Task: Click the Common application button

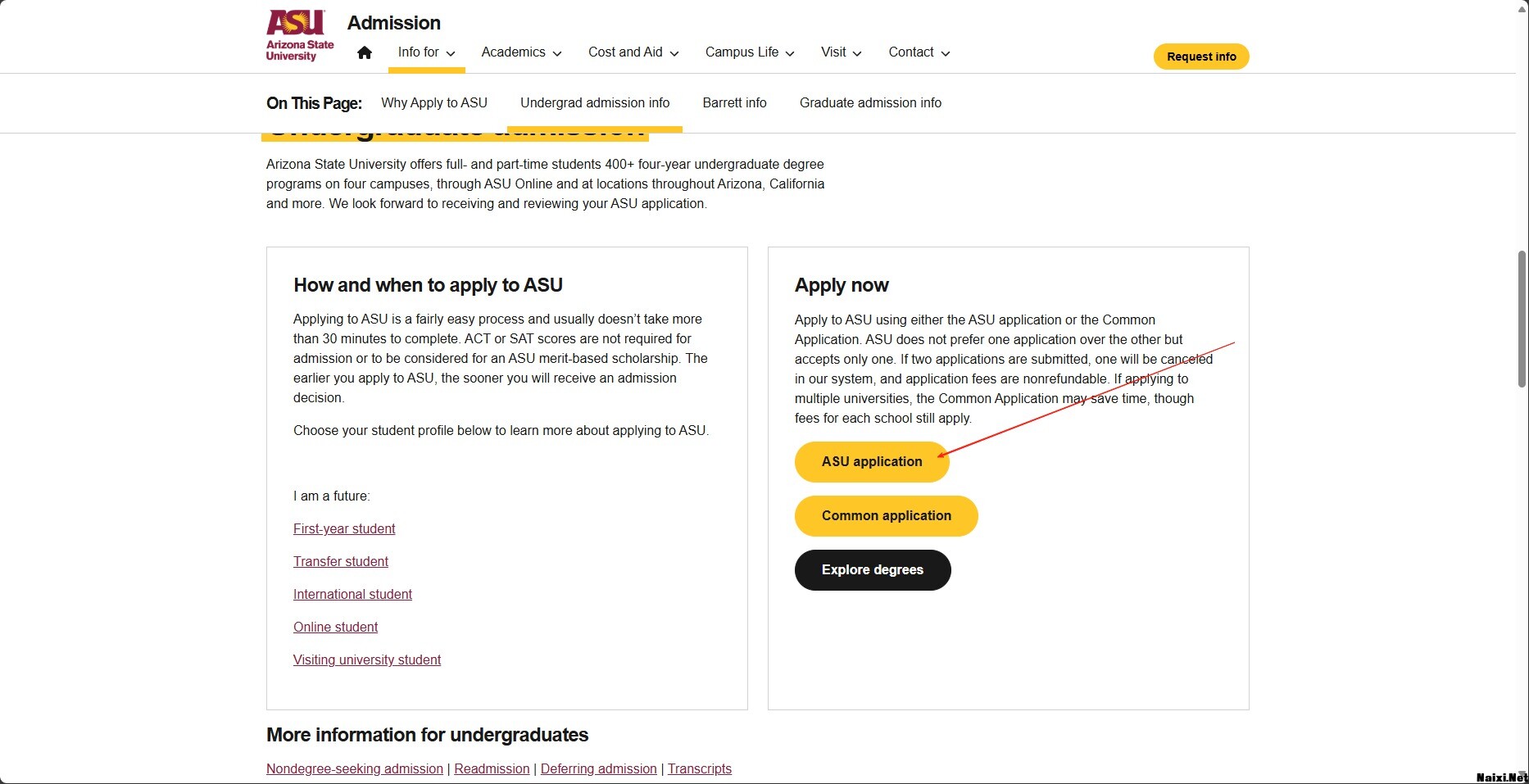Action: pos(886,516)
